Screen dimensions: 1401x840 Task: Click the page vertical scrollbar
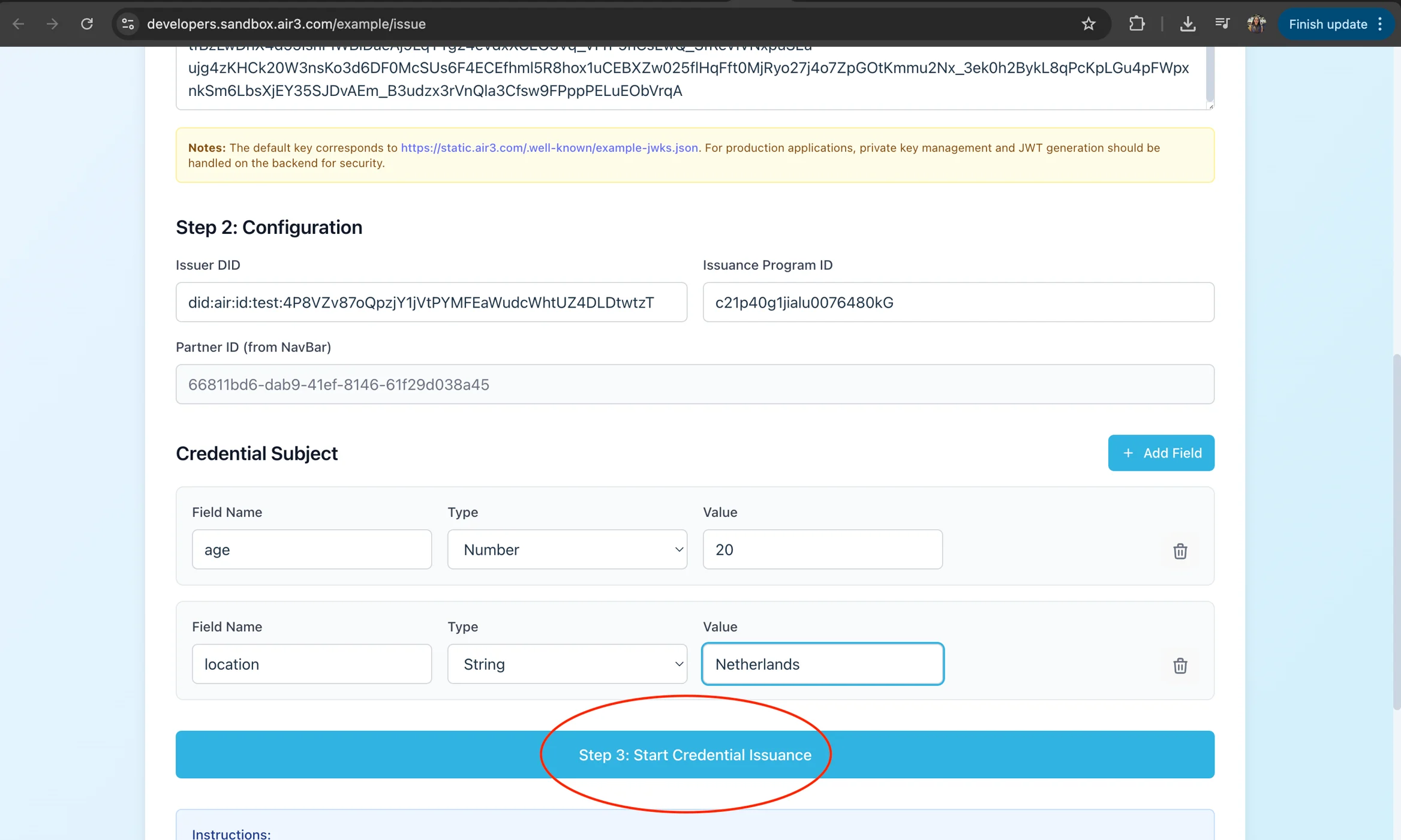point(1396,531)
